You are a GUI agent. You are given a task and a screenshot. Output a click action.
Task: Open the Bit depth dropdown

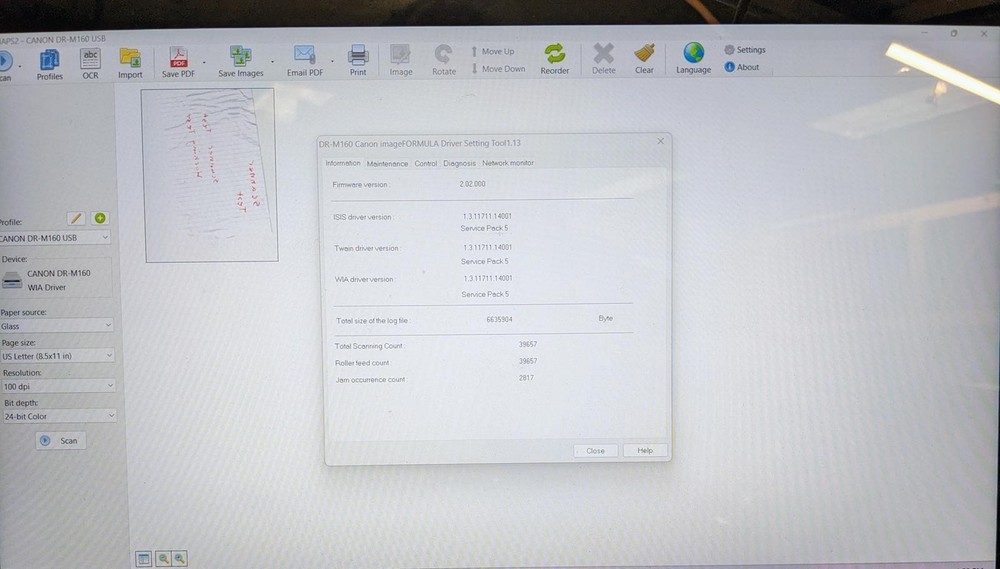point(59,416)
